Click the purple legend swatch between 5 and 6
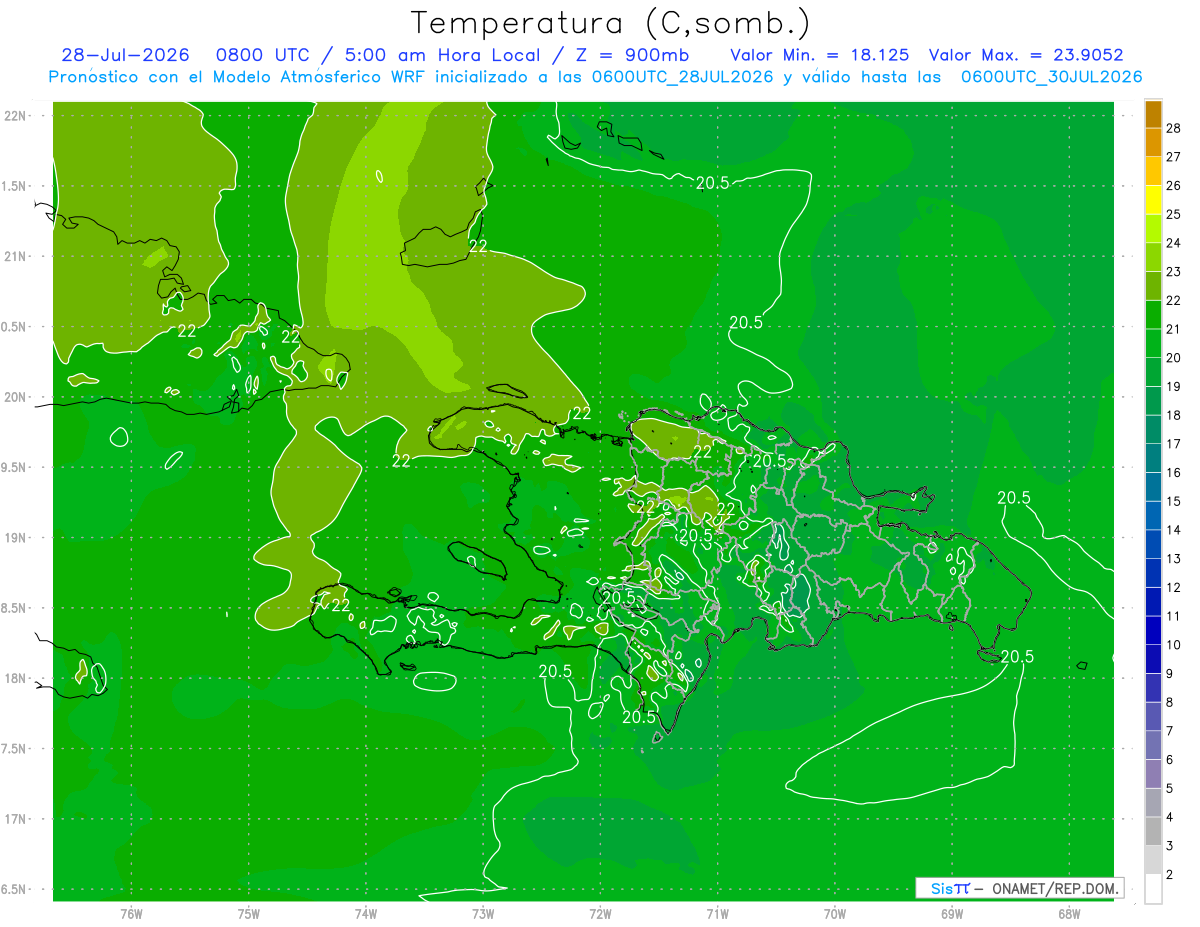 [1153, 774]
